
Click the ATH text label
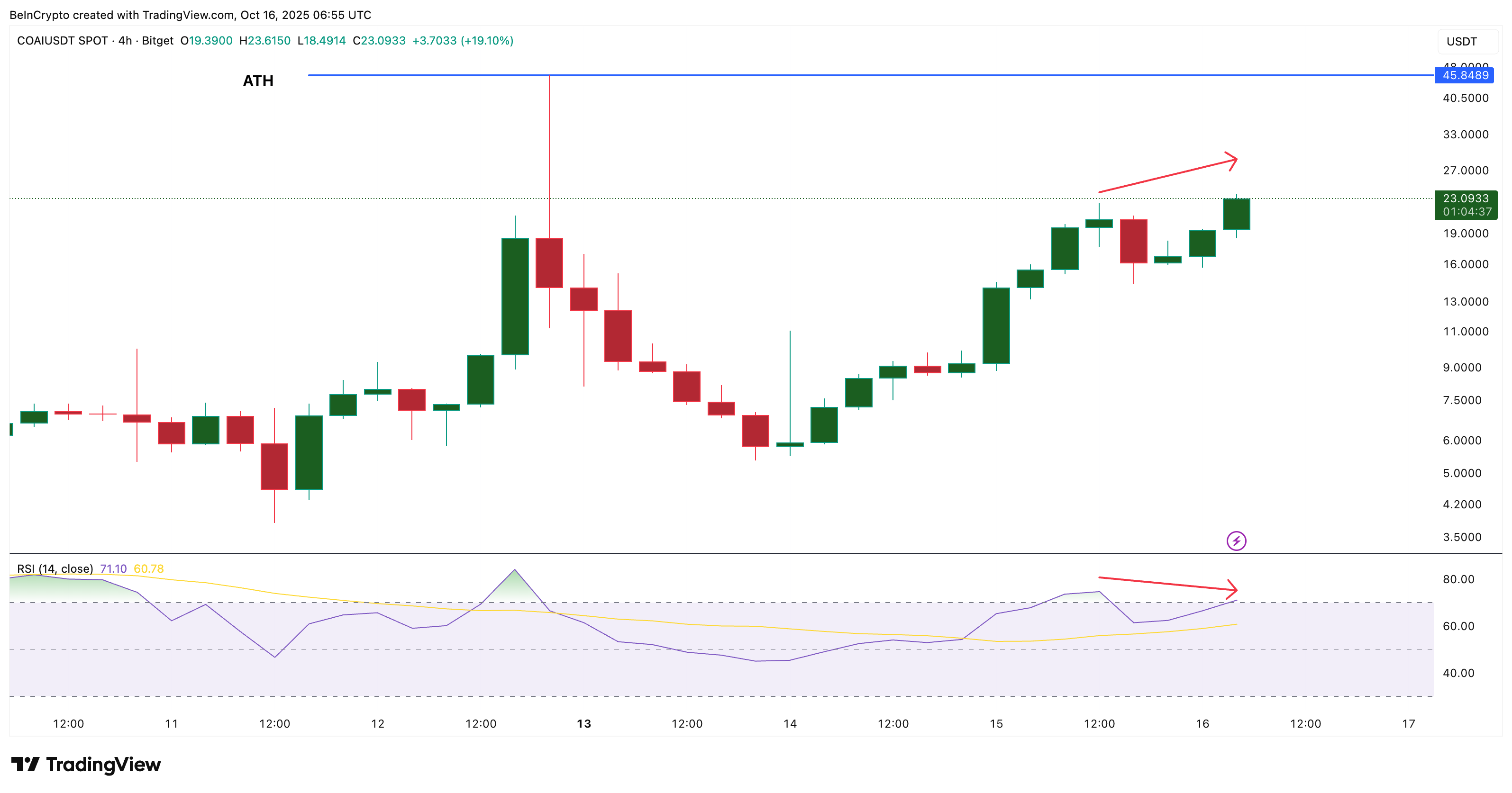pyautogui.click(x=258, y=81)
